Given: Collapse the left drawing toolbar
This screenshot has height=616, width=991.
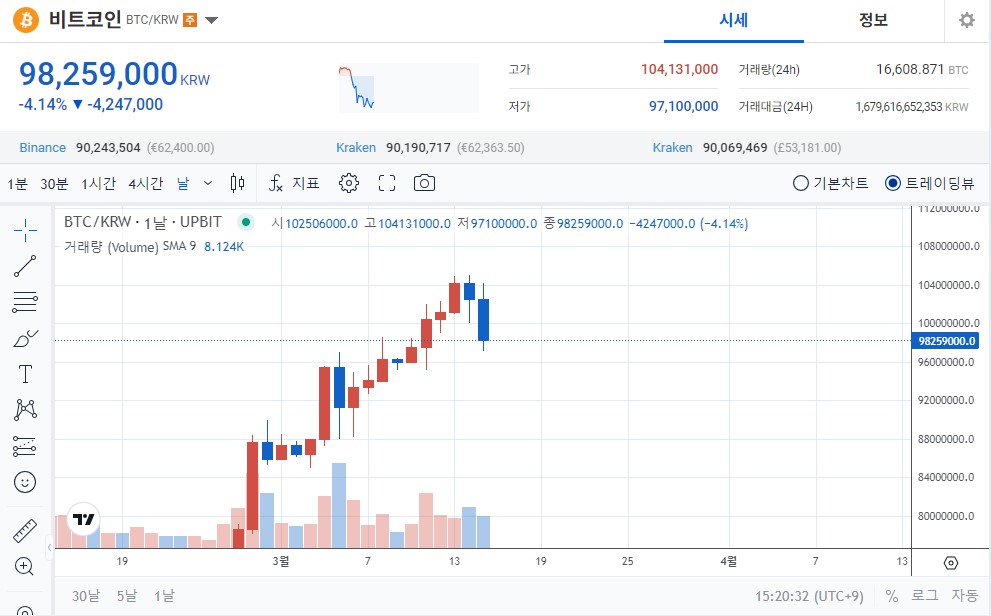Looking at the screenshot, I should pyautogui.click(x=49, y=547).
